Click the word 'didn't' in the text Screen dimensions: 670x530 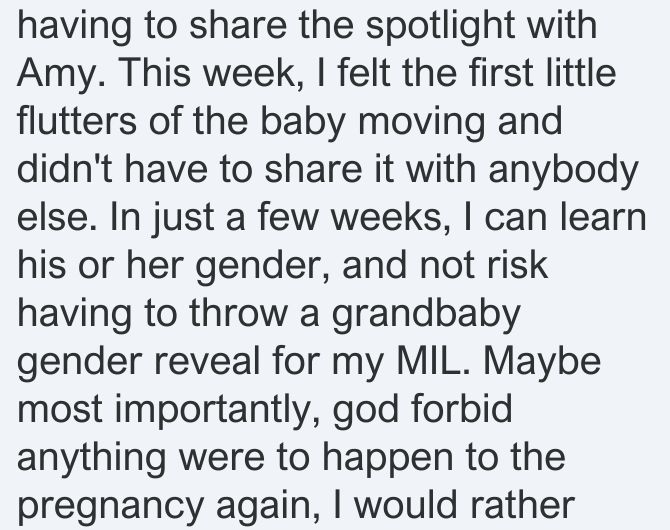pos(65,168)
